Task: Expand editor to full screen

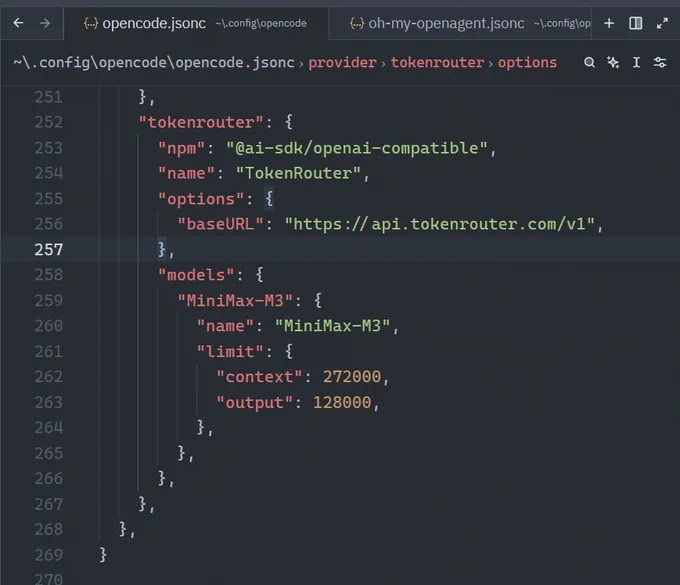Action: pyautogui.click(x=662, y=23)
